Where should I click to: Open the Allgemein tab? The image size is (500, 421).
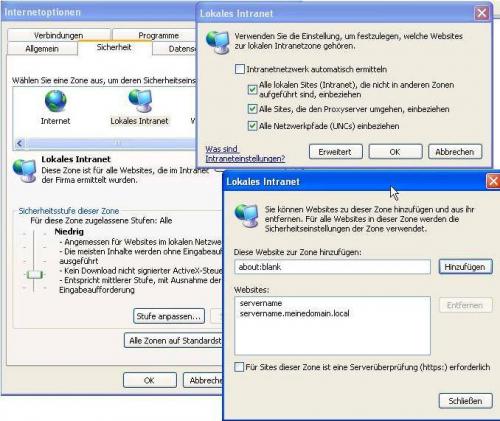[42, 49]
